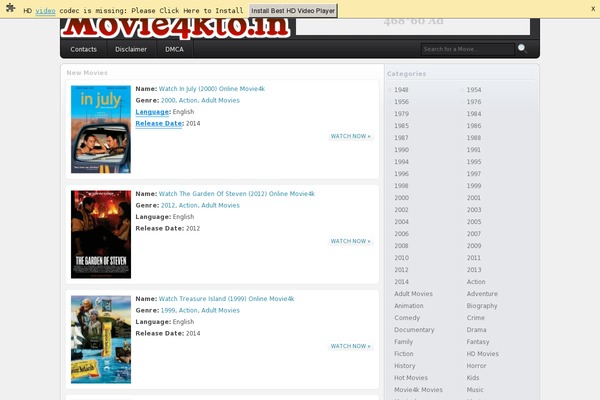
Task: Select the 2013 category
Action: point(474,269)
